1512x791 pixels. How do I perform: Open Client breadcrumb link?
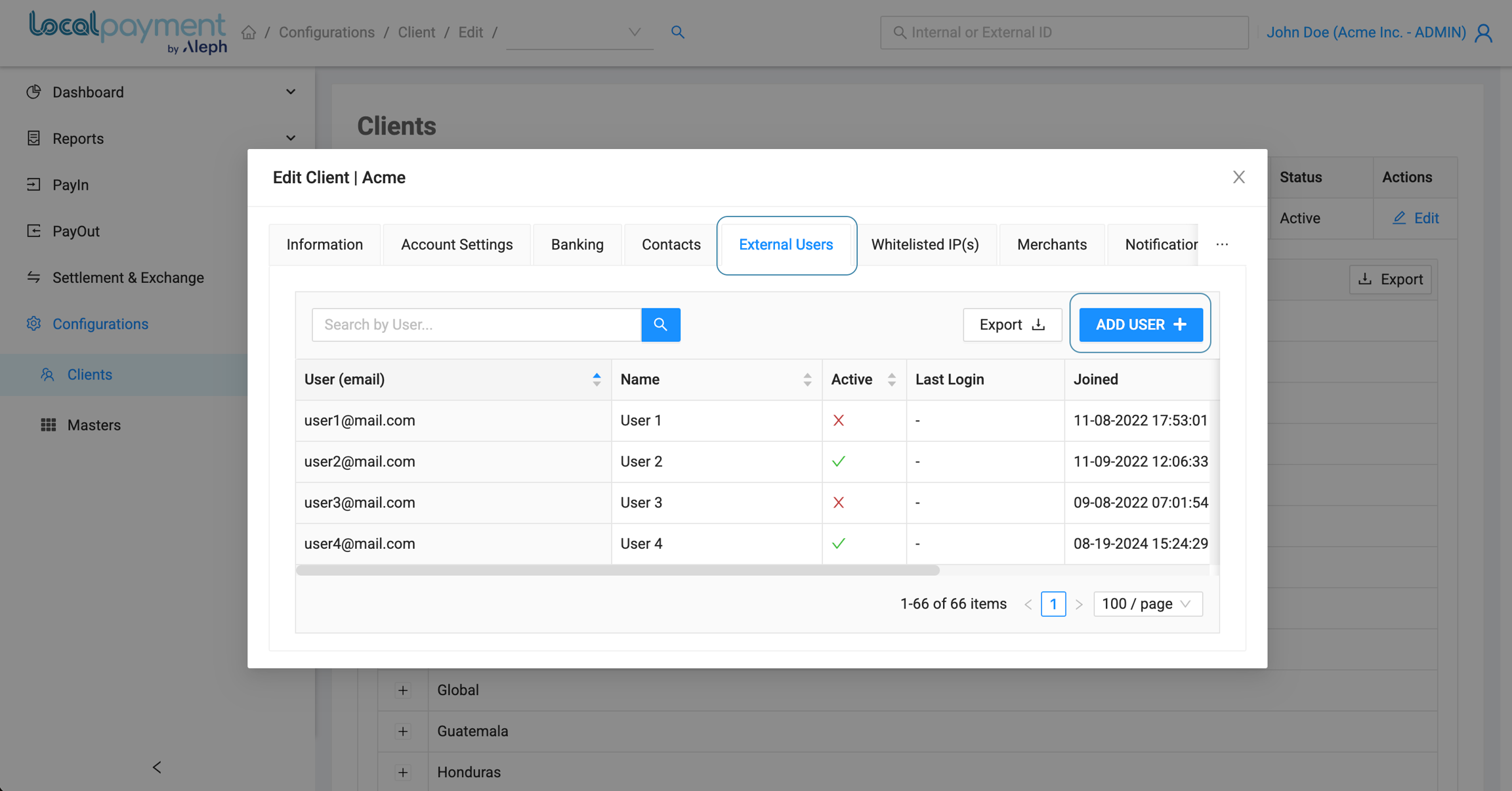coord(417,32)
